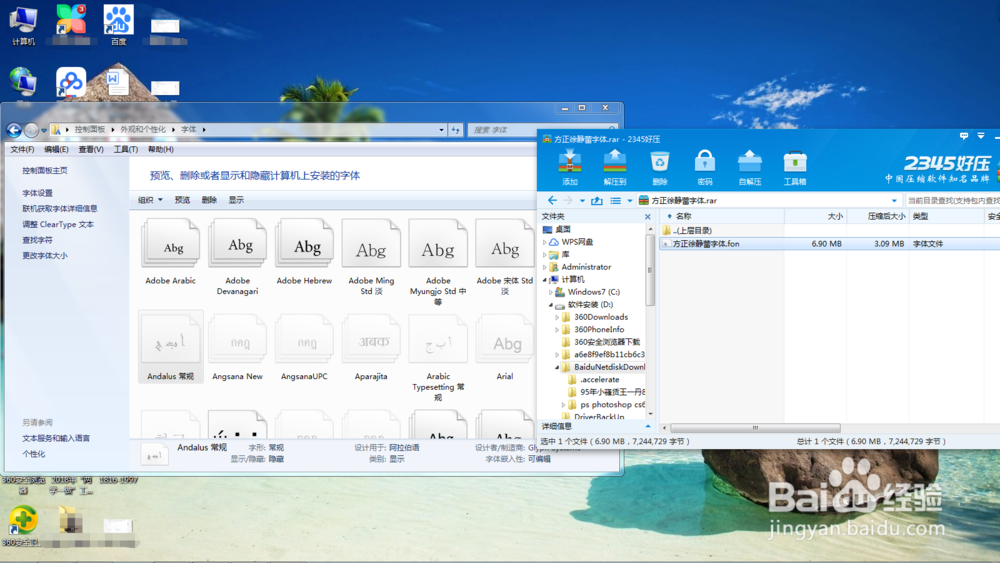Sort by the 压缩后大小 column header

coord(886,217)
